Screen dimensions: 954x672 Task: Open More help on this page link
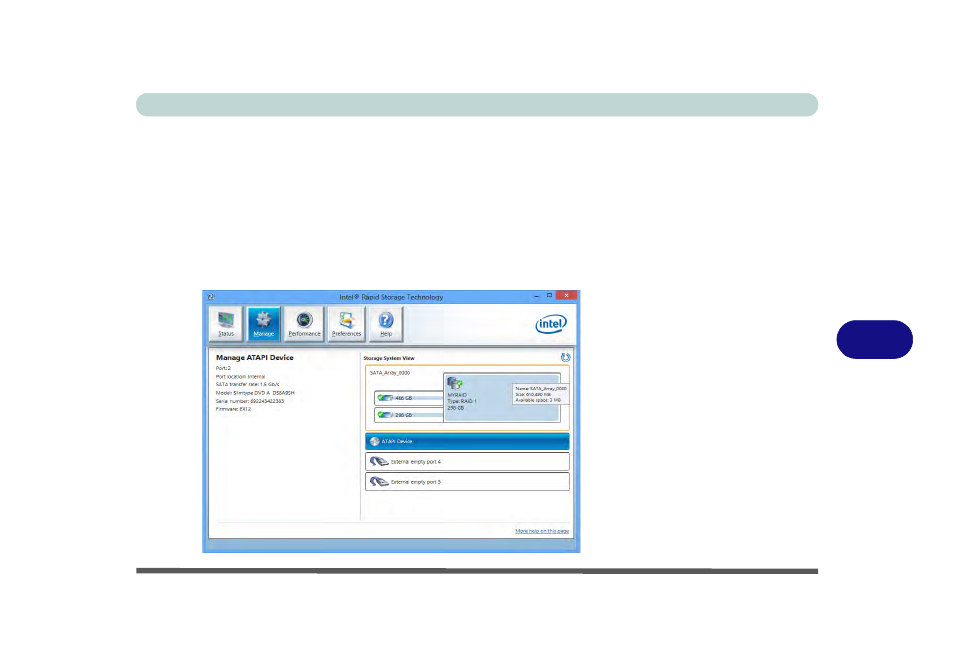(542, 531)
